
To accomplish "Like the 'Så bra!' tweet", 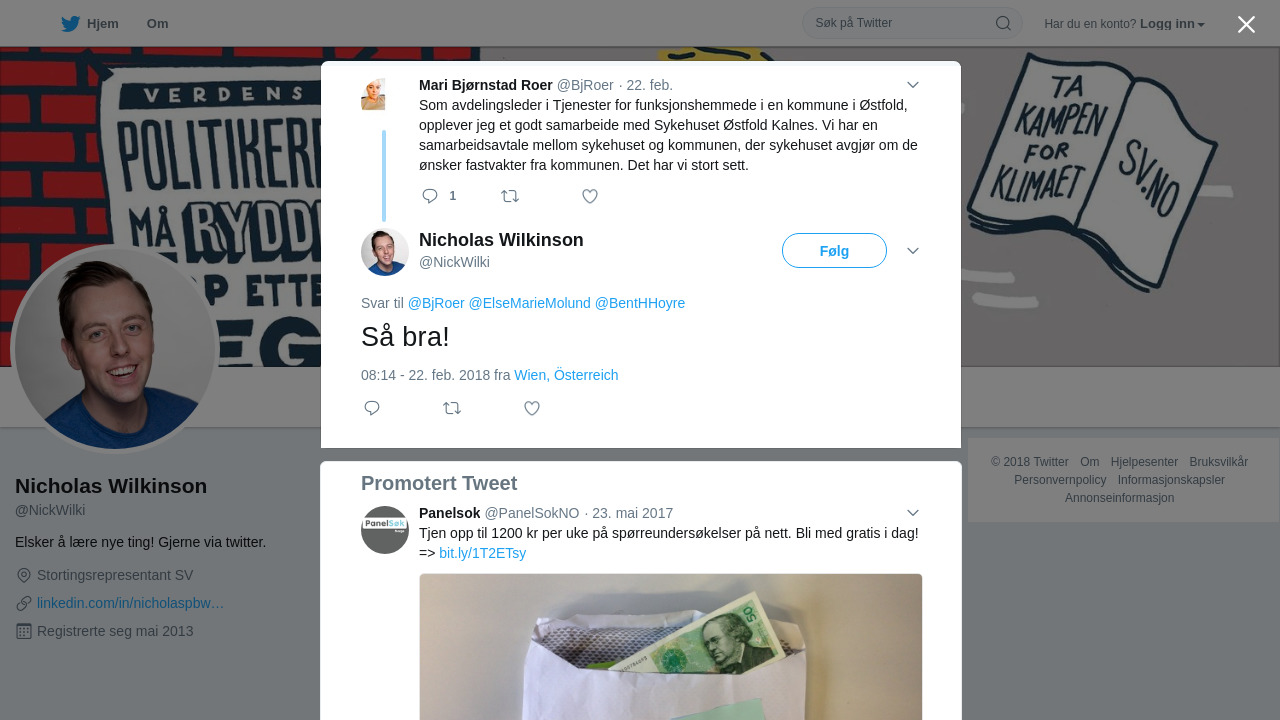I will point(532,408).
